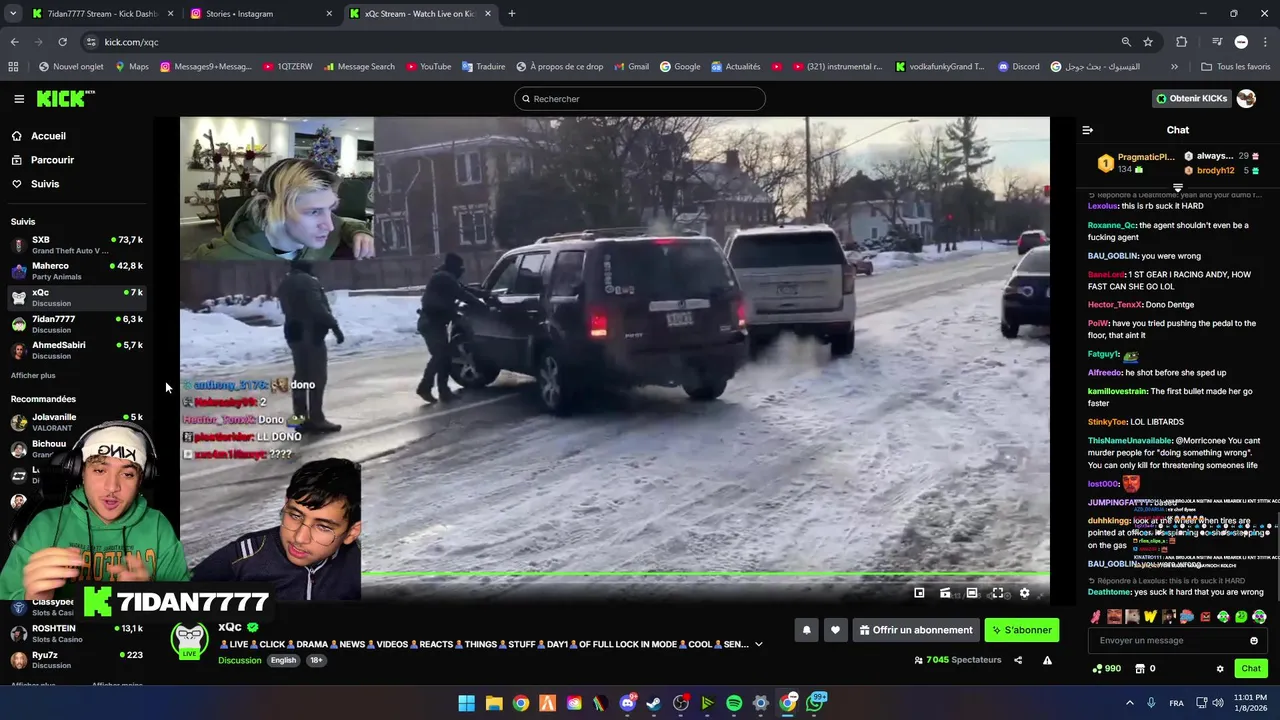This screenshot has width=1280, height=720.
Task: Open YouTube bookmark in bookmarks bar
Action: click(x=427, y=67)
